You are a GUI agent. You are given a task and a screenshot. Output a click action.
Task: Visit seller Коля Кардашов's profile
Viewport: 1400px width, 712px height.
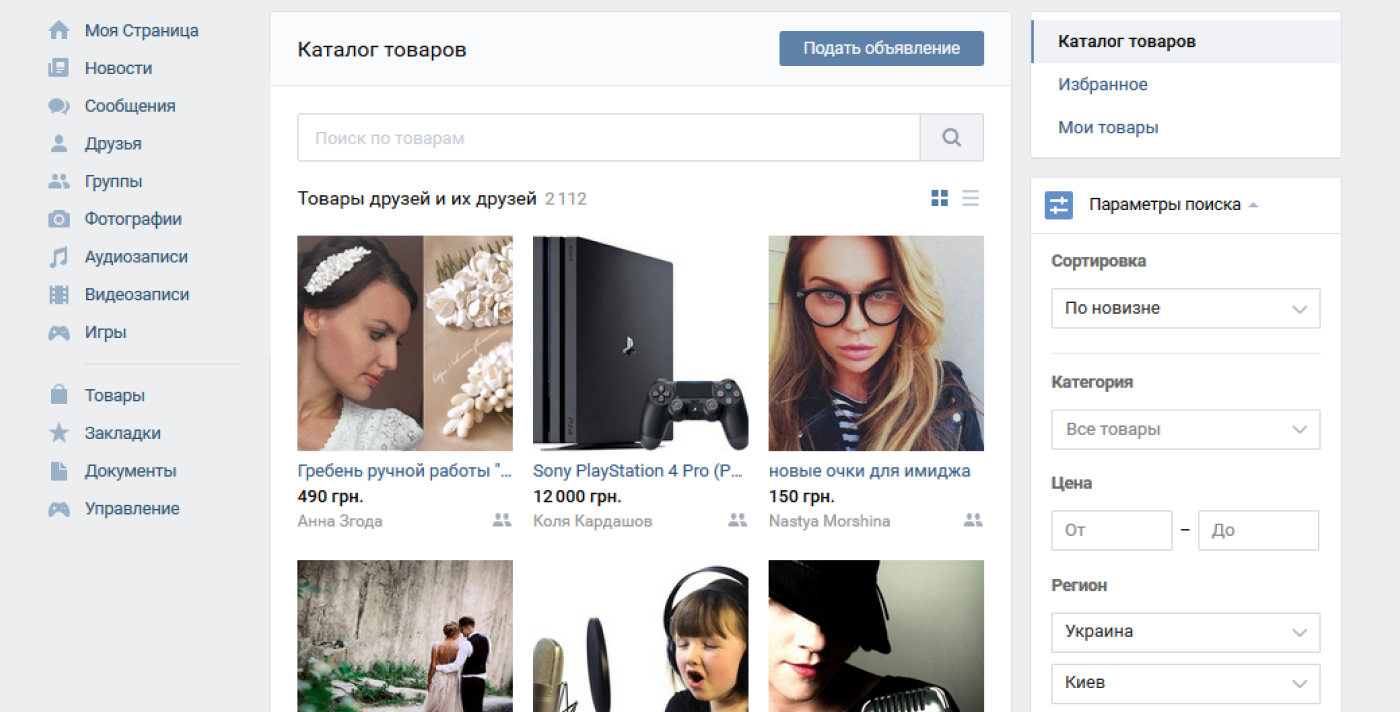[592, 521]
